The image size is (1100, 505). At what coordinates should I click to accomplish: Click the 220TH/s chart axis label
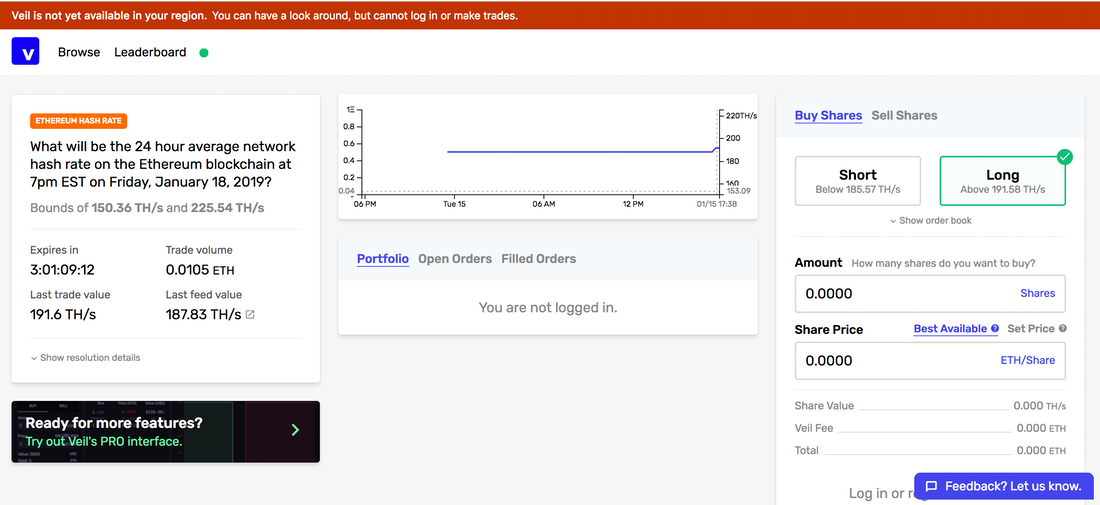[x=741, y=115]
